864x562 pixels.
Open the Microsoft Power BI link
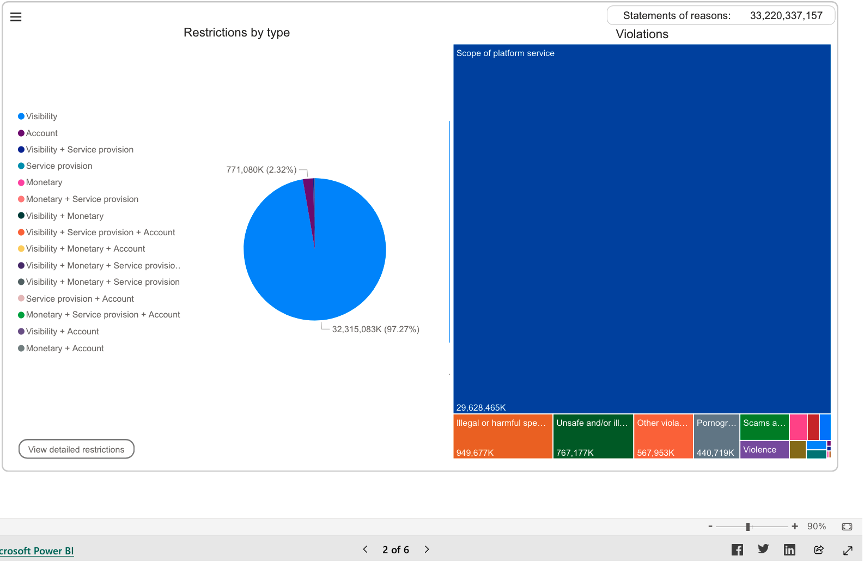(x=36, y=551)
